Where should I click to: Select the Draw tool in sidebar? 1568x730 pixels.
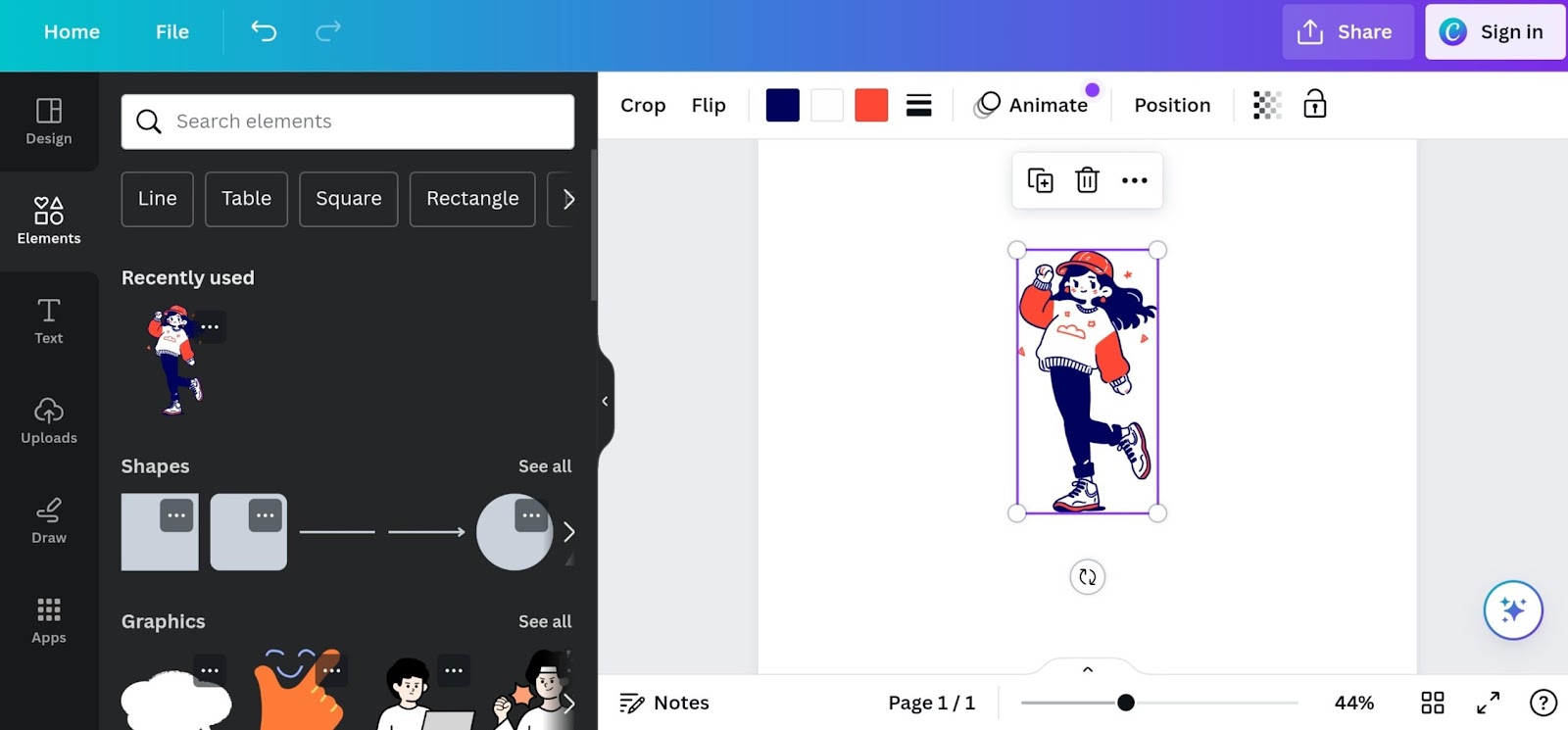[49, 520]
